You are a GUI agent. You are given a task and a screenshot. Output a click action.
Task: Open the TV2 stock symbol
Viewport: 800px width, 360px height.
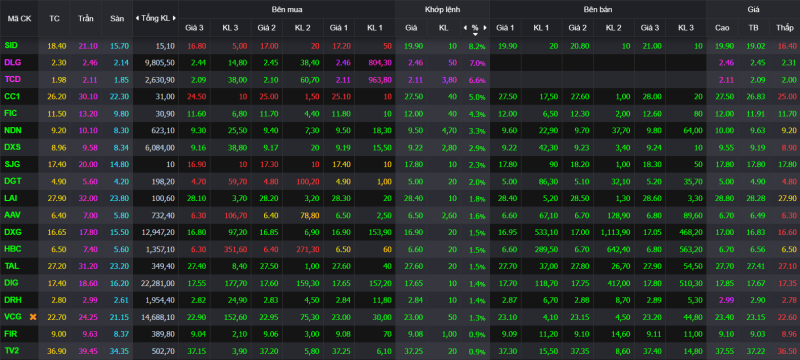[x=12, y=351]
